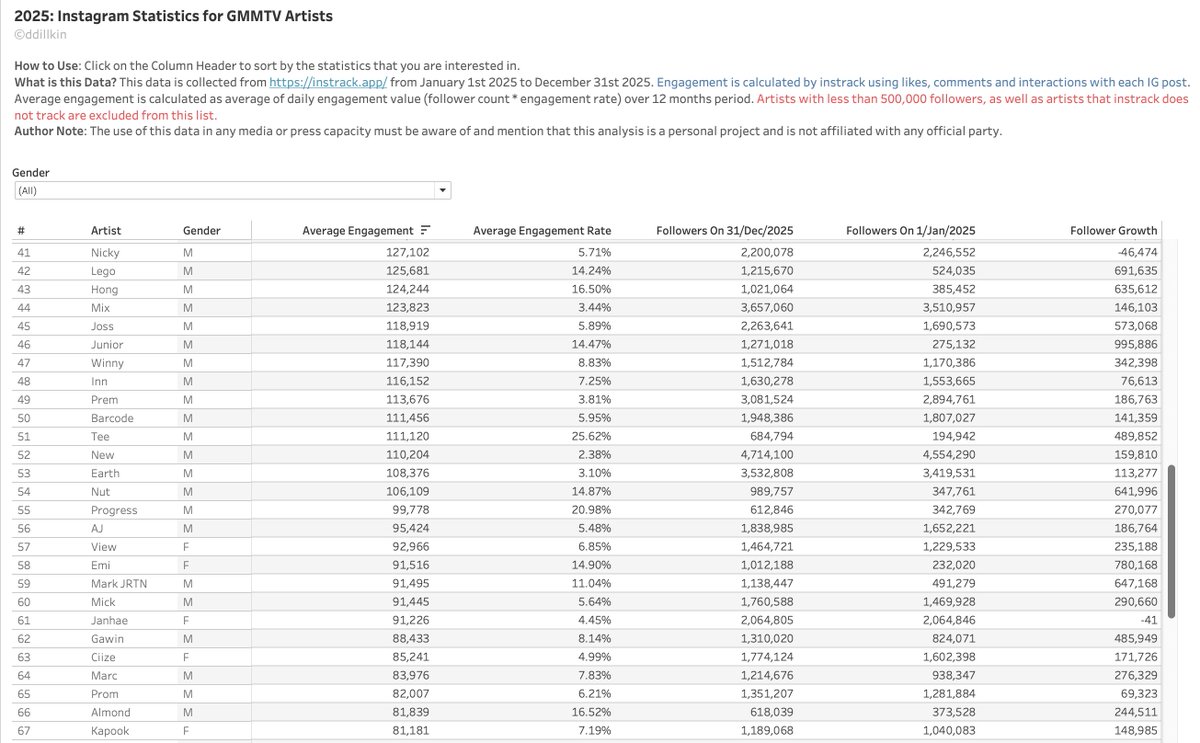1200x743 pixels.
Task: Select artist name Kapook
Action: click(x=110, y=731)
